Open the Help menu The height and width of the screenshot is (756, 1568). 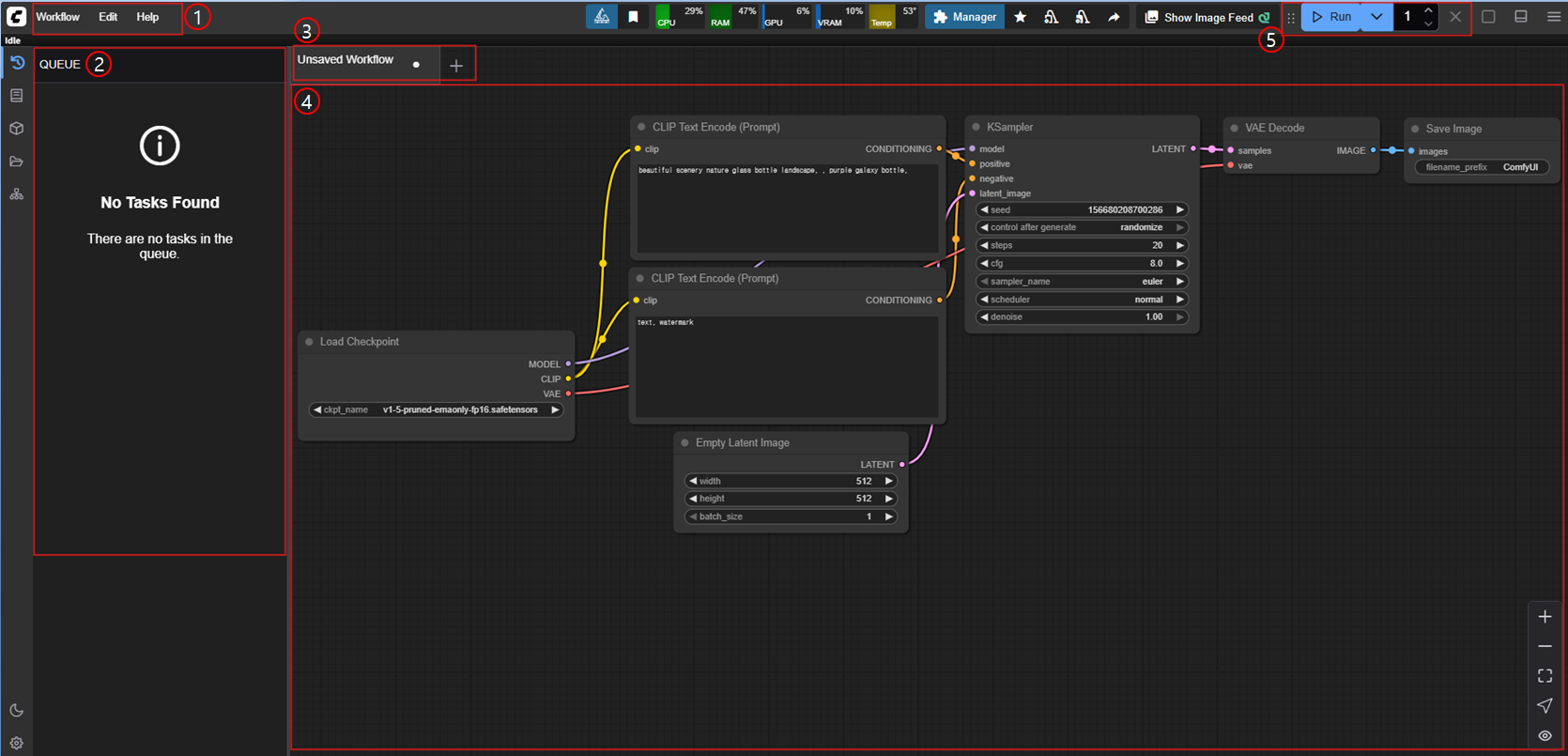coord(147,17)
